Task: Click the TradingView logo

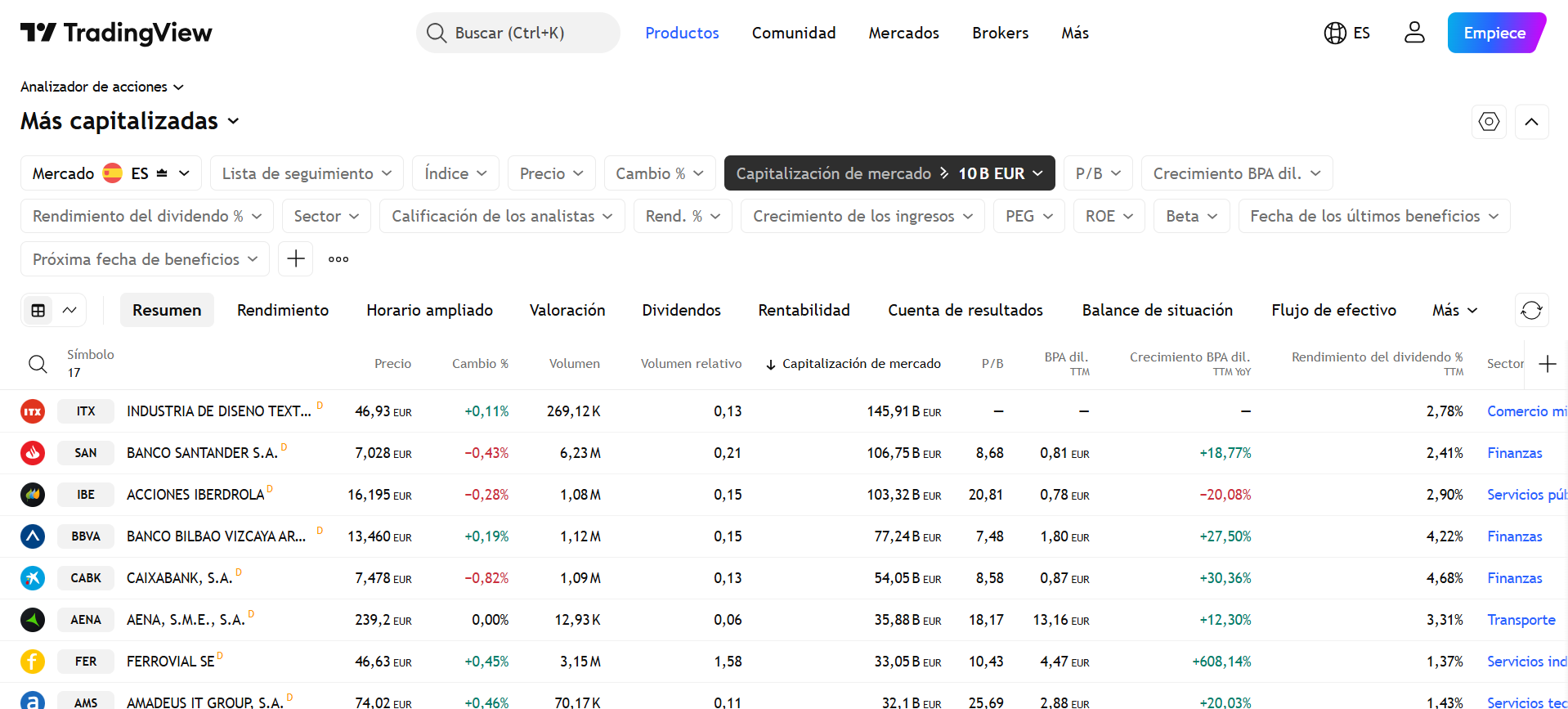Action: pyautogui.click(x=116, y=33)
